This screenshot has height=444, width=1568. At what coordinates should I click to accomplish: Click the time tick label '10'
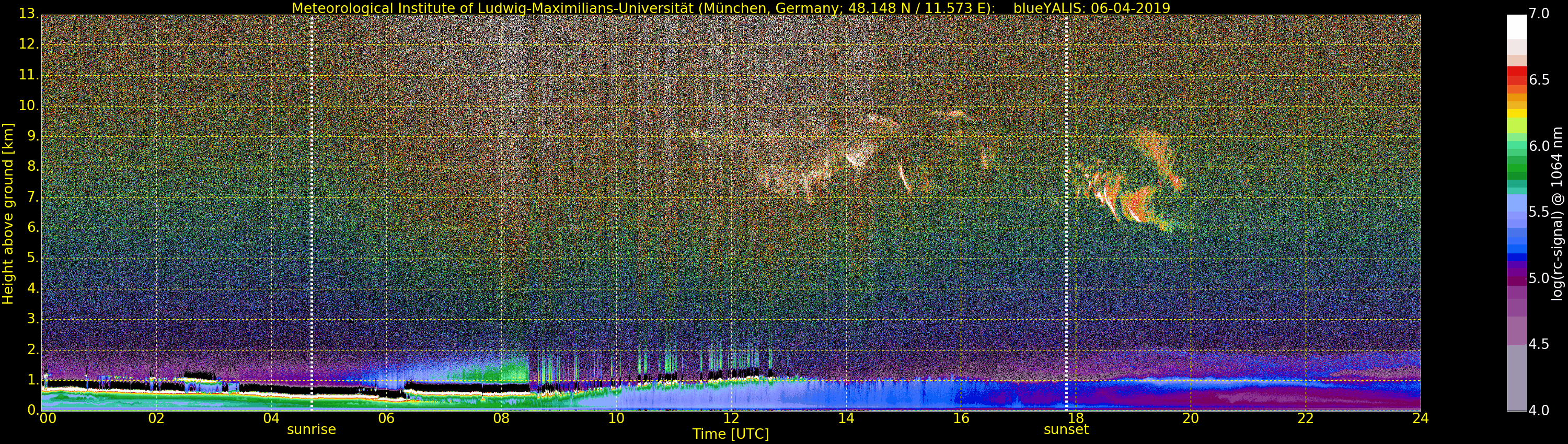616,418
